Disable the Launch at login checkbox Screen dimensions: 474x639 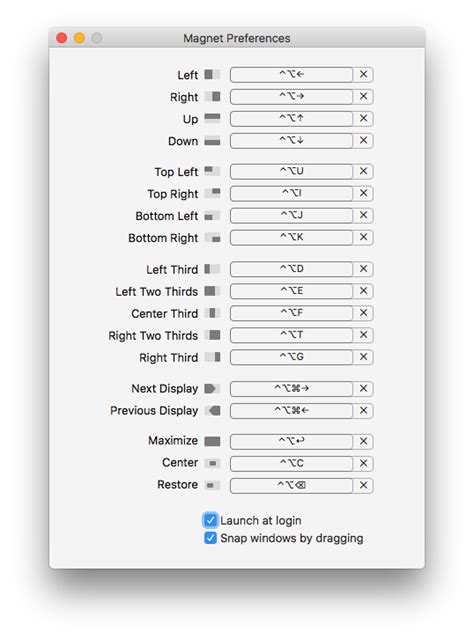[210, 520]
